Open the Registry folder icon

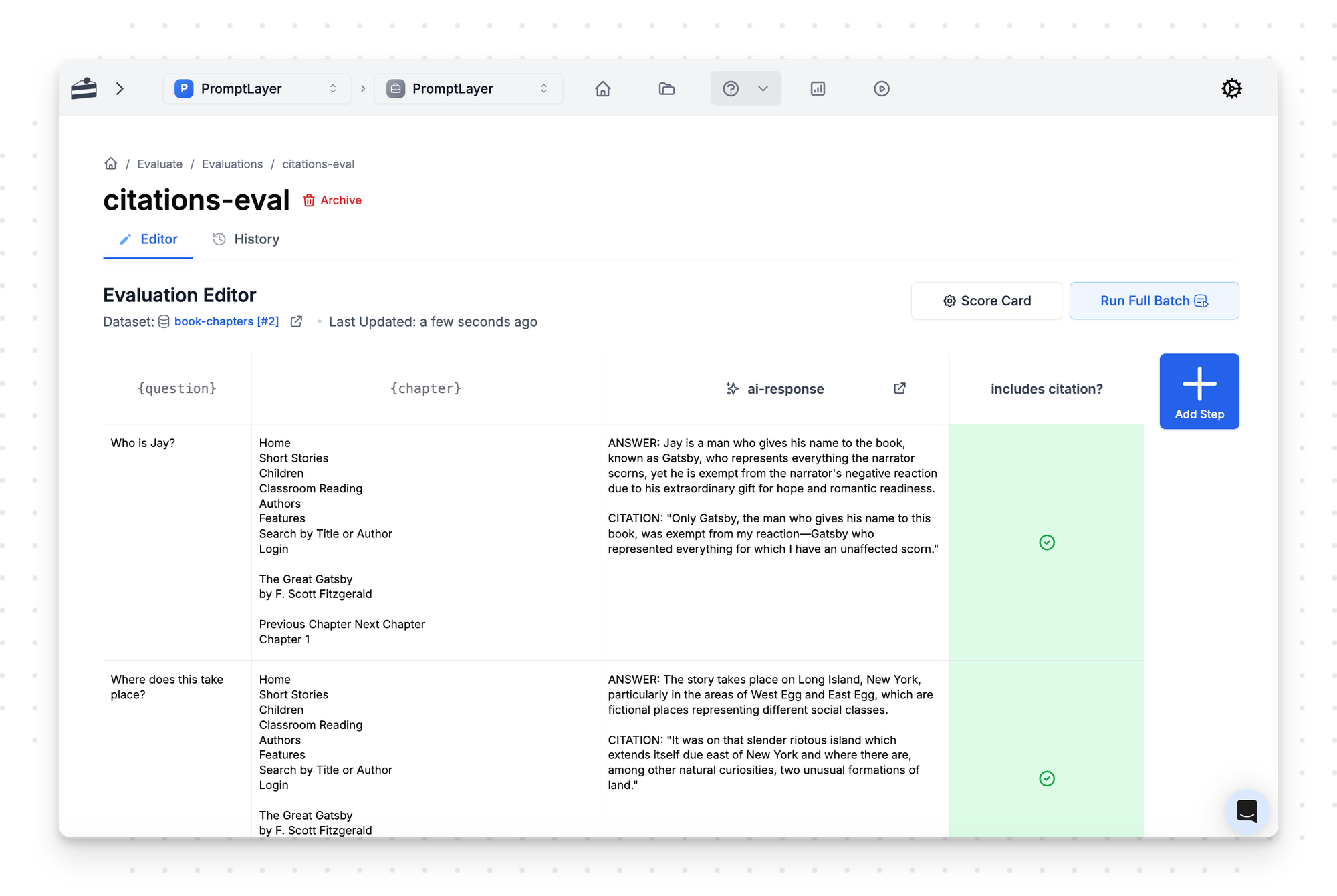pyautogui.click(x=666, y=88)
